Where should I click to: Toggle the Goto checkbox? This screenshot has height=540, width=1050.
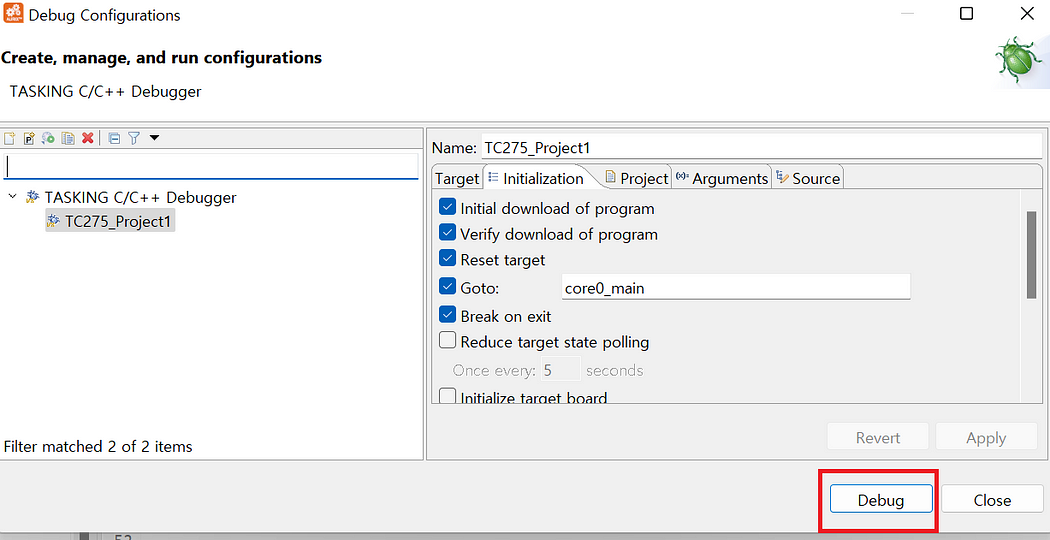pos(447,287)
